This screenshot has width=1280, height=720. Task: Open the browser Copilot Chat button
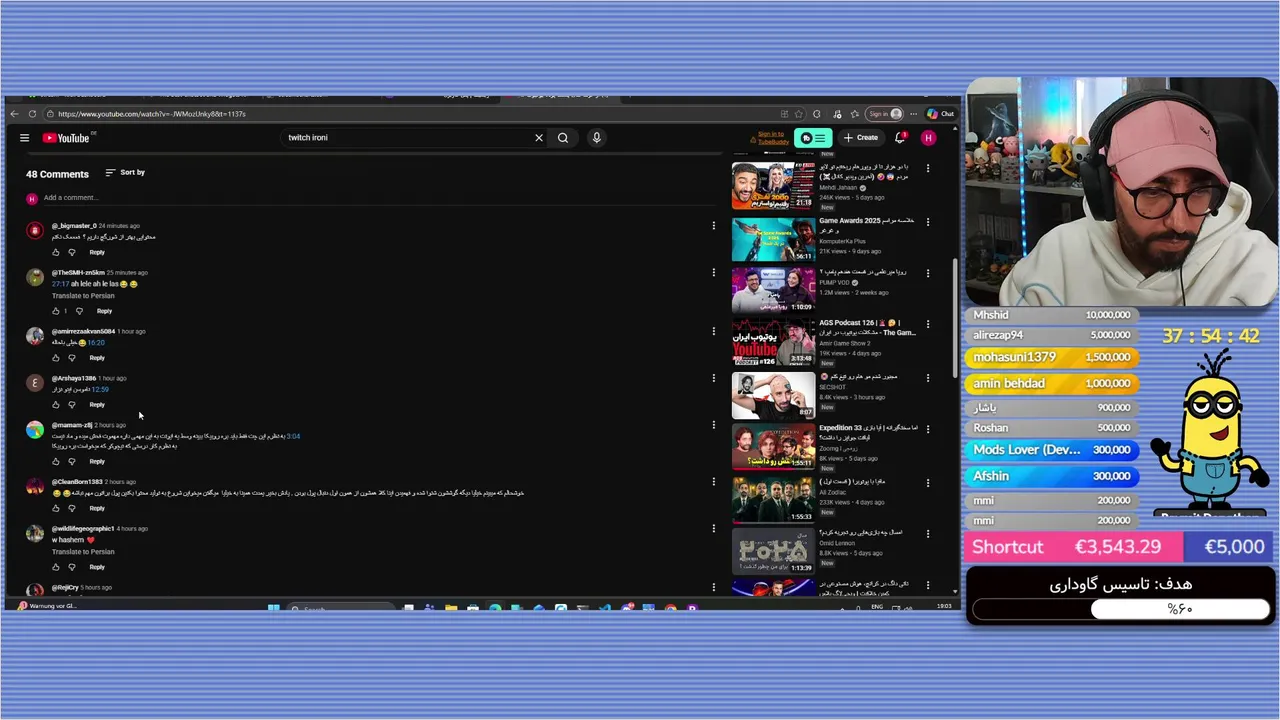point(941,114)
